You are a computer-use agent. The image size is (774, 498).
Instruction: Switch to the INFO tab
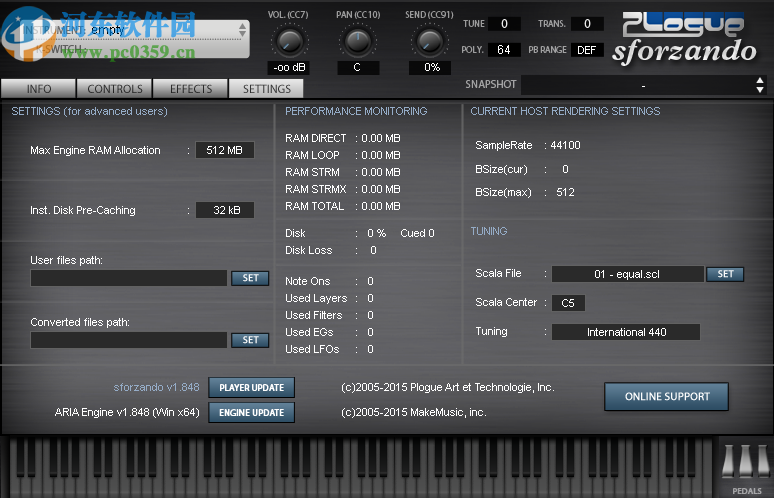pyautogui.click(x=39, y=89)
